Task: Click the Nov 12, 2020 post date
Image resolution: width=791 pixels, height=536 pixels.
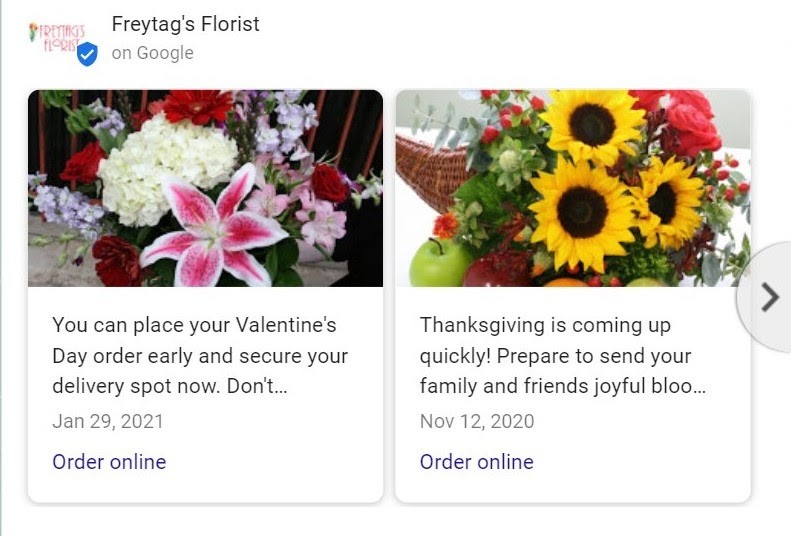Action: tap(477, 421)
